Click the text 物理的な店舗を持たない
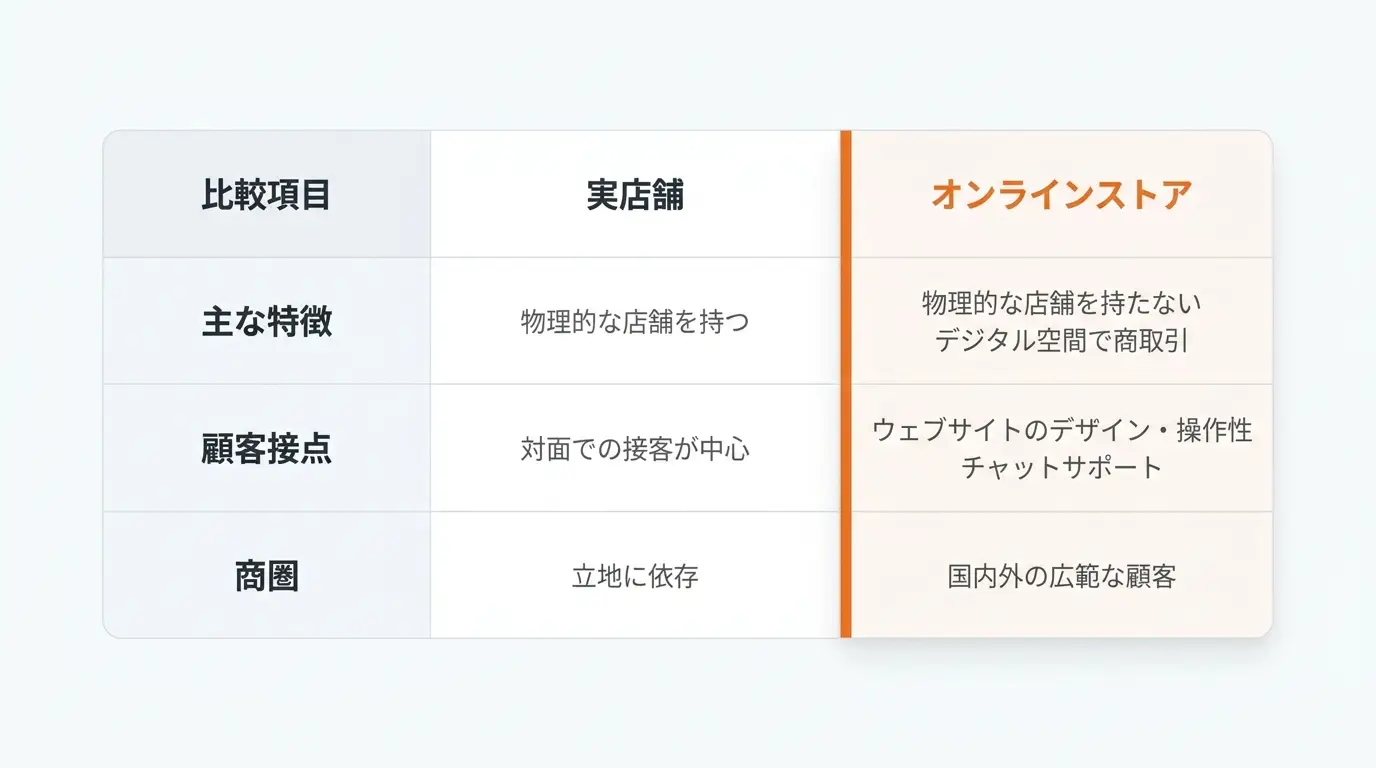Image resolution: width=1376 pixels, height=768 pixels. click(x=1061, y=302)
